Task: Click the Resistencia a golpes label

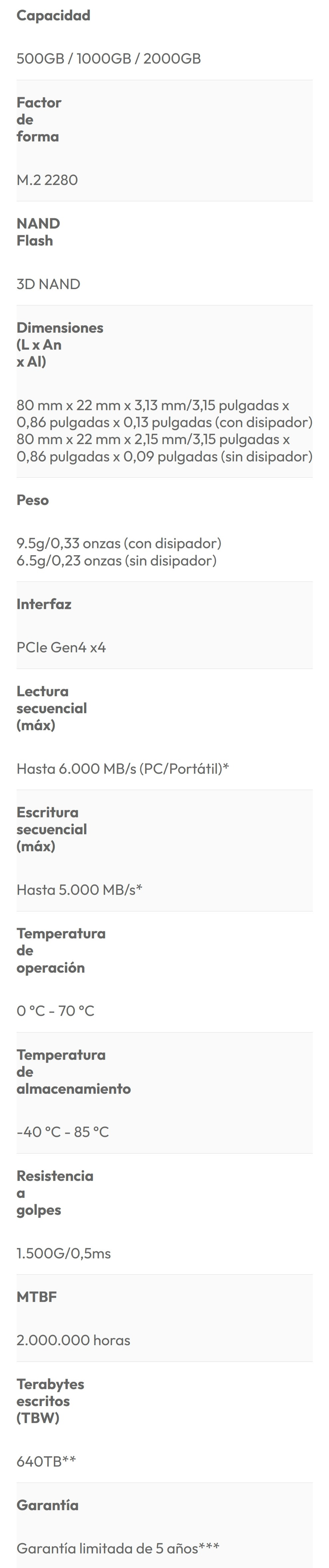Action: 55,1192
